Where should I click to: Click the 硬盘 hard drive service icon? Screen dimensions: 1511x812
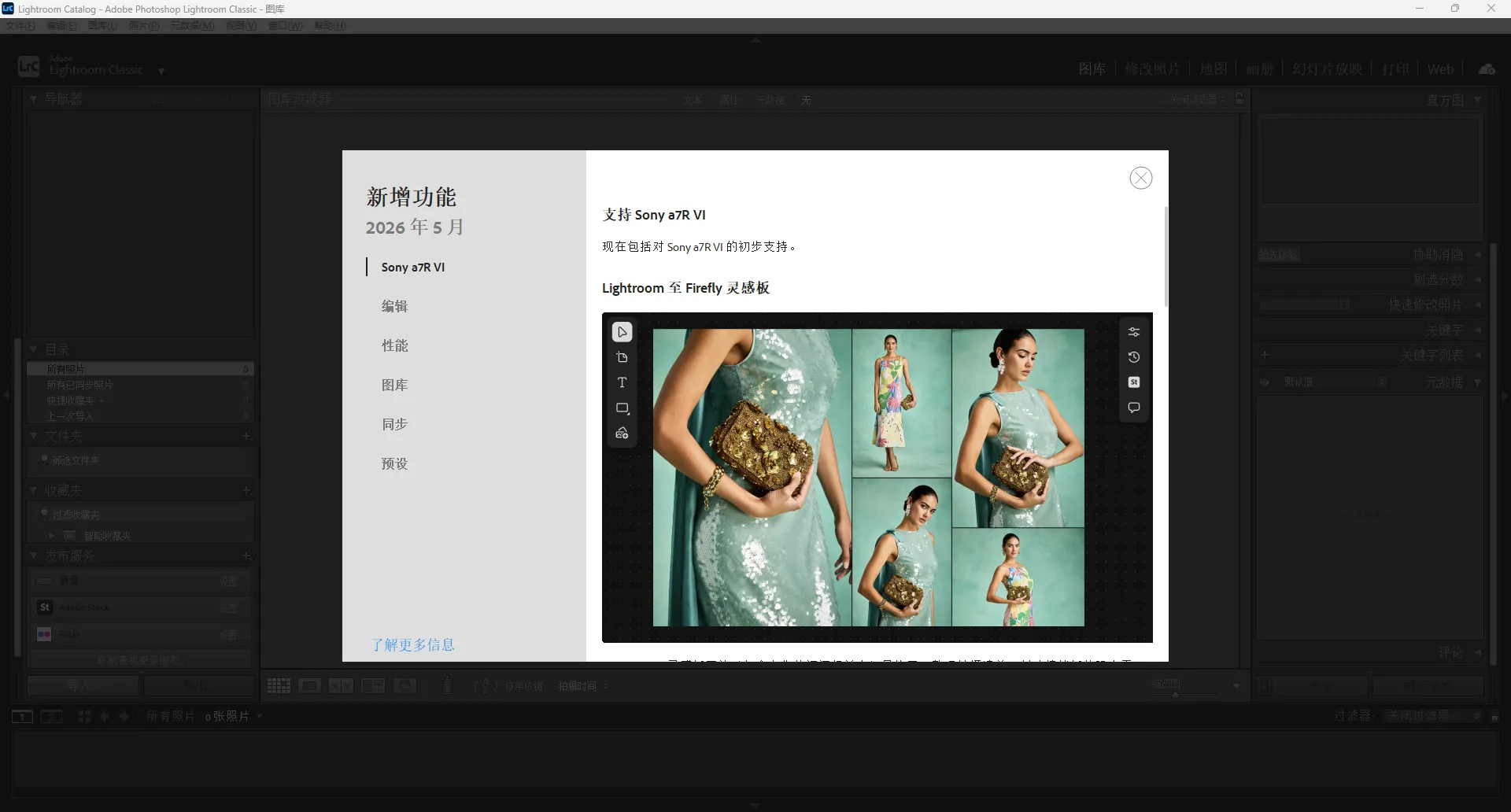[44, 581]
